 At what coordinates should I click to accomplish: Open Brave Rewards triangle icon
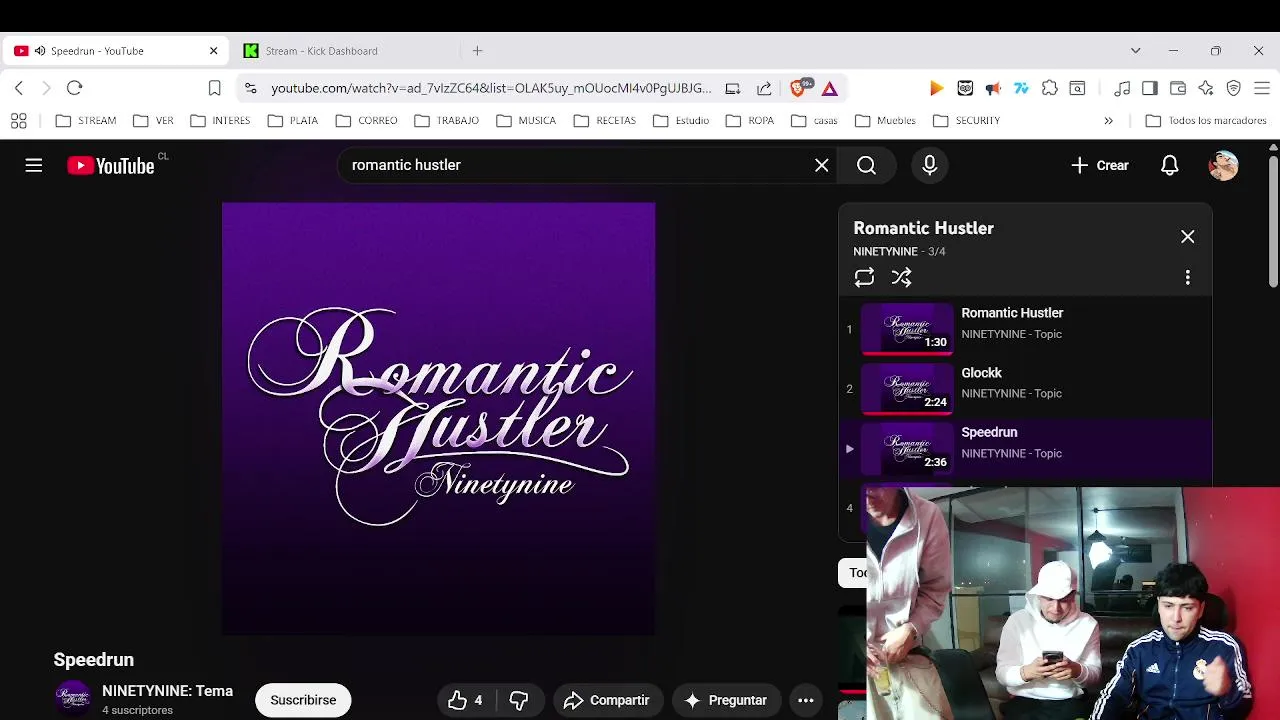(830, 88)
